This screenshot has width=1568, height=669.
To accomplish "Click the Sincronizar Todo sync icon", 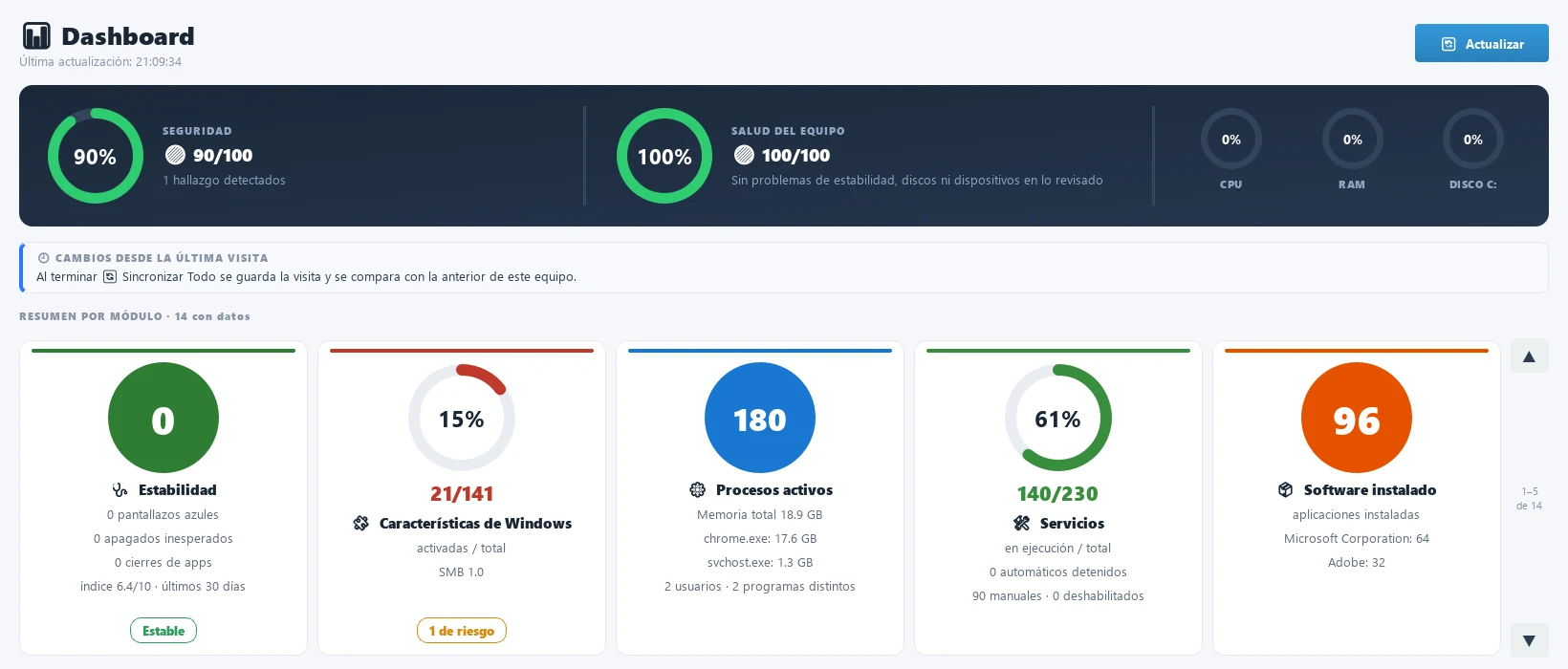I will (110, 276).
